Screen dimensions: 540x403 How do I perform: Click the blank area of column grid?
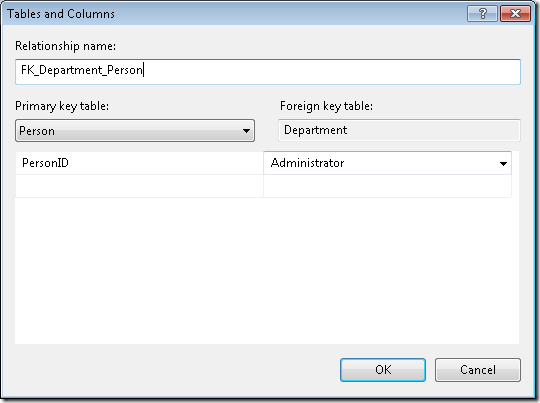pos(267,271)
